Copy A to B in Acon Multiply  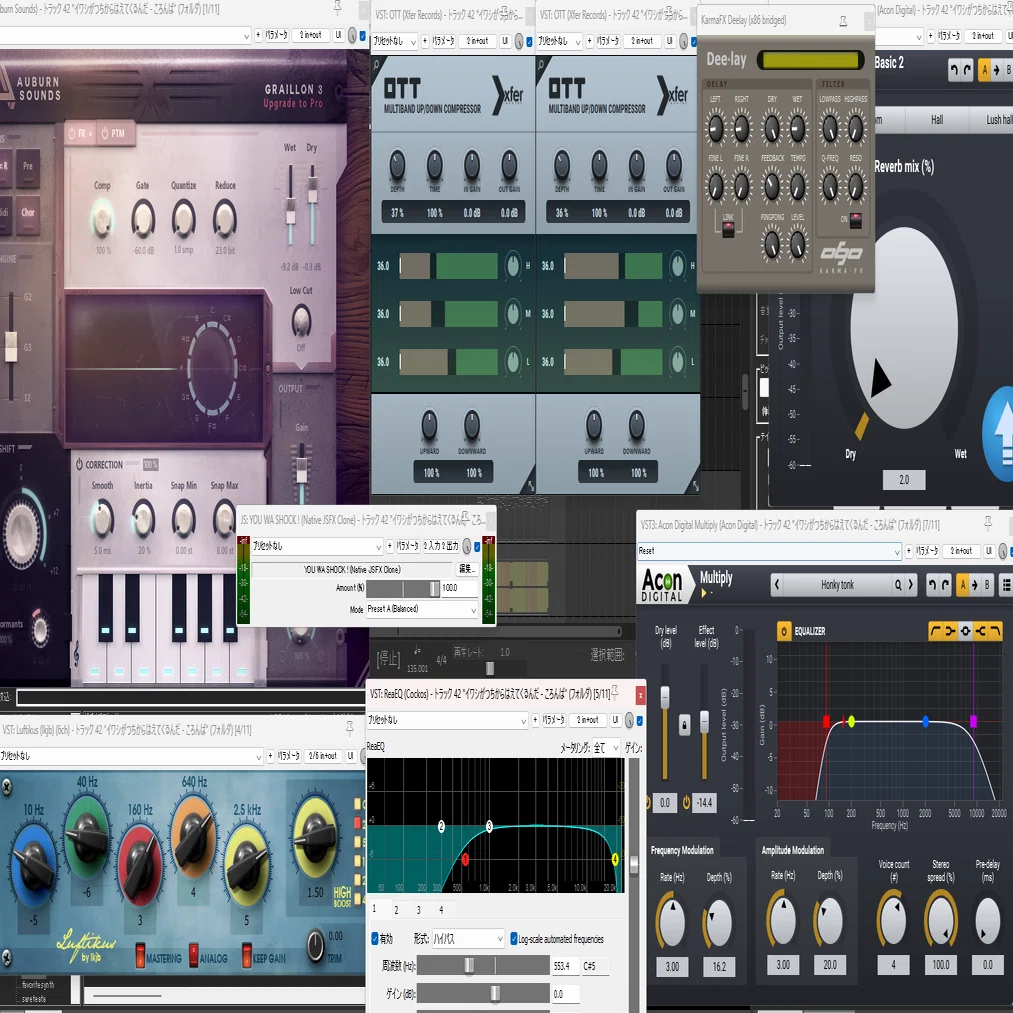[974, 585]
